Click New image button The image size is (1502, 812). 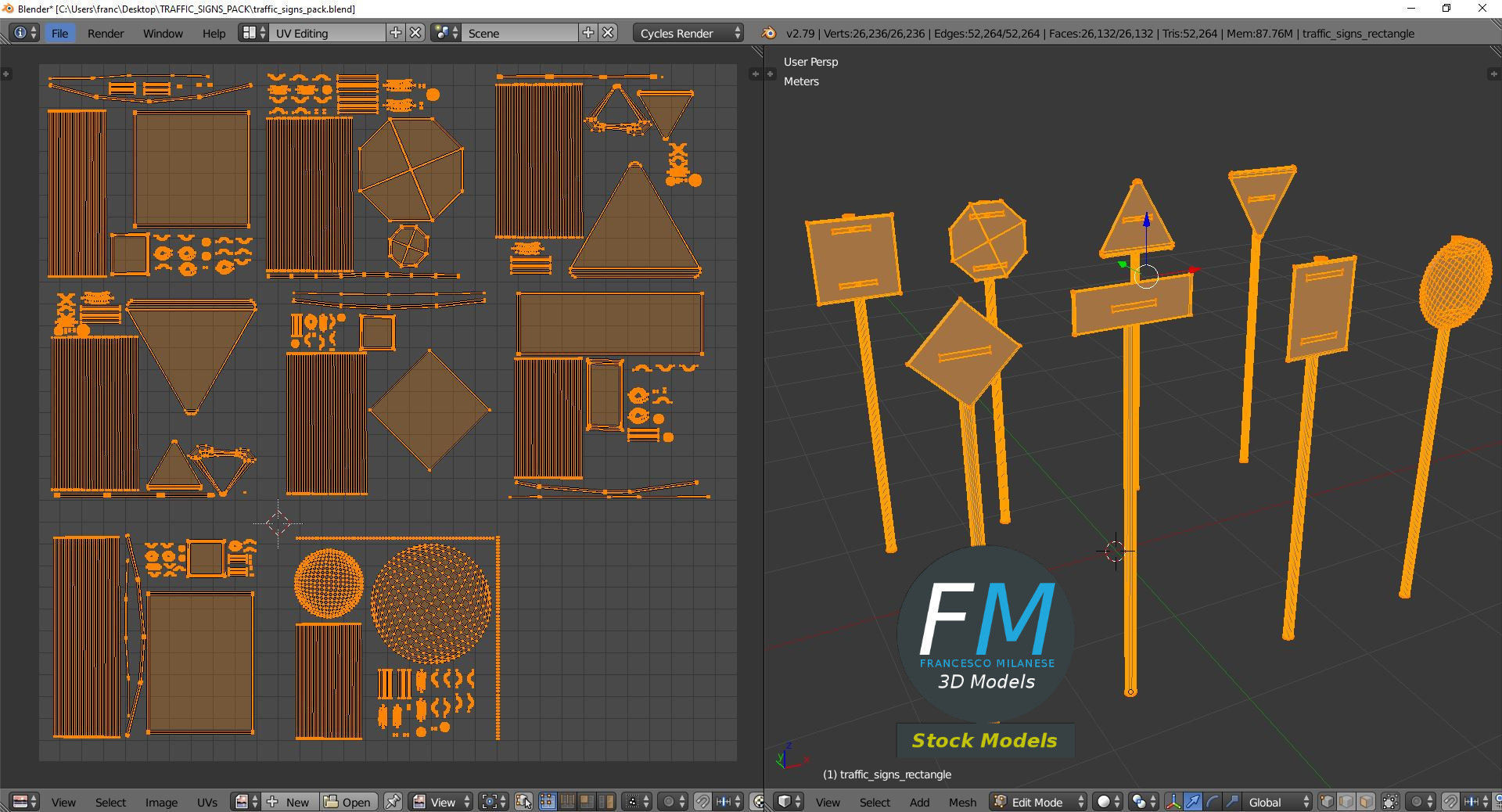click(290, 802)
